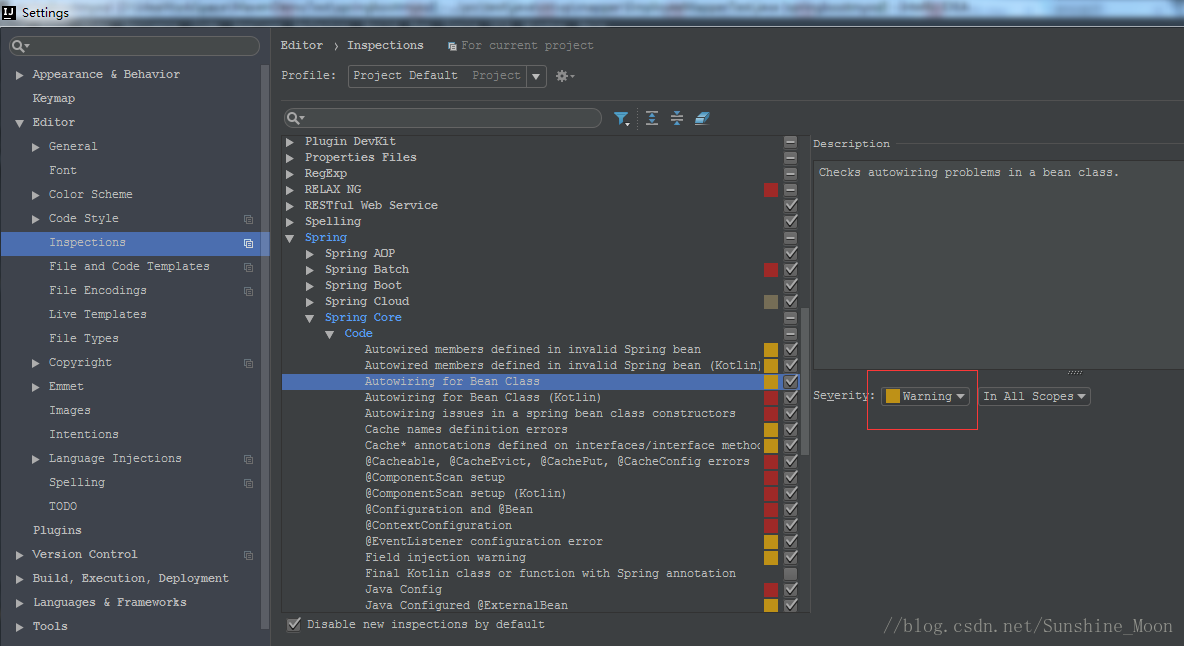The image size is (1184, 646).
Task: Click the per-project icon beside Code Style
Action: [x=248, y=219]
